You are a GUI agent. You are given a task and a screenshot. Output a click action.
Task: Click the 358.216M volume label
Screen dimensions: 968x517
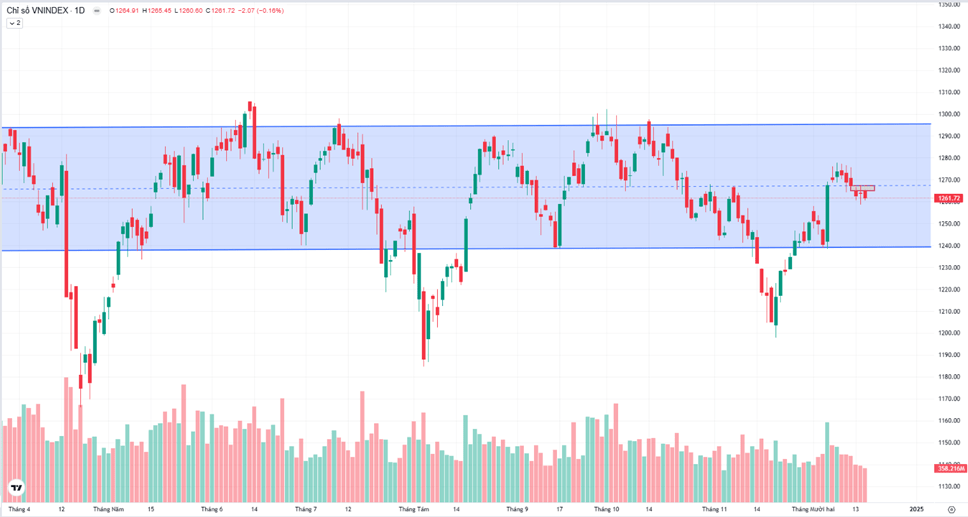pyautogui.click(x=949, y=468)
